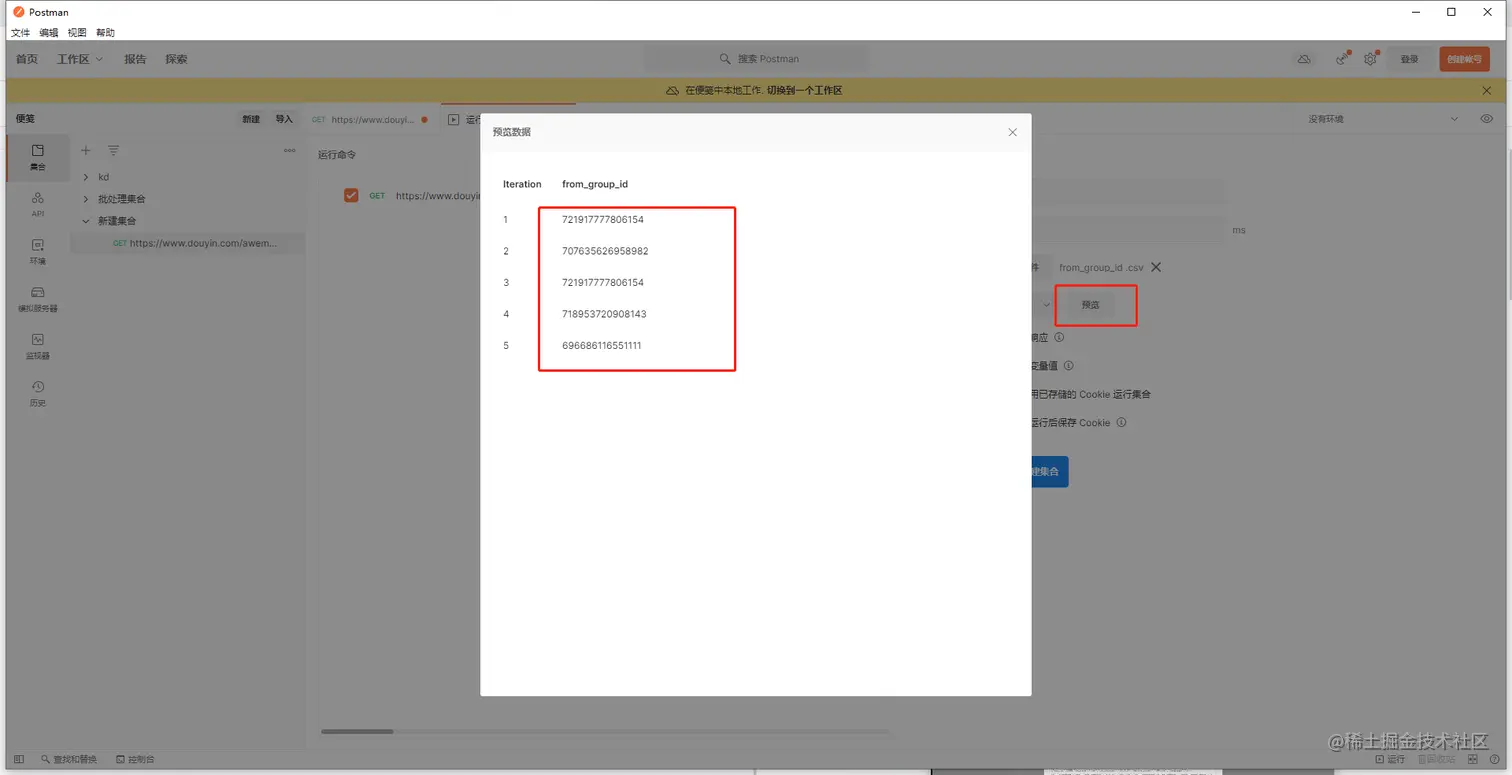Screen dimensions: 1512x775
Task: Click the satellite capture requests icon
Action: (1342, 59)
